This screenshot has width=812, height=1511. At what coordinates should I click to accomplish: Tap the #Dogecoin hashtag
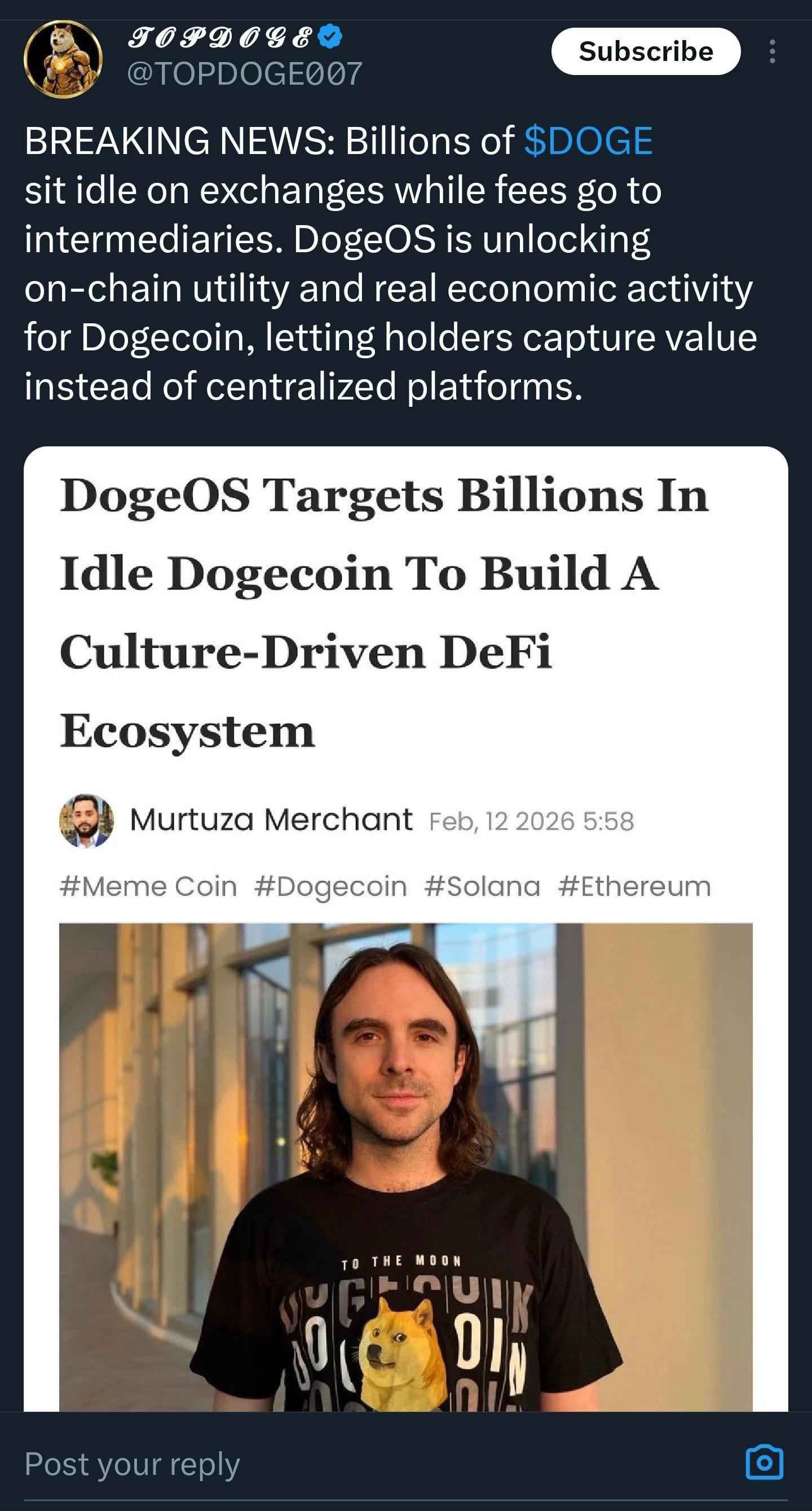(x=330, y=886)
